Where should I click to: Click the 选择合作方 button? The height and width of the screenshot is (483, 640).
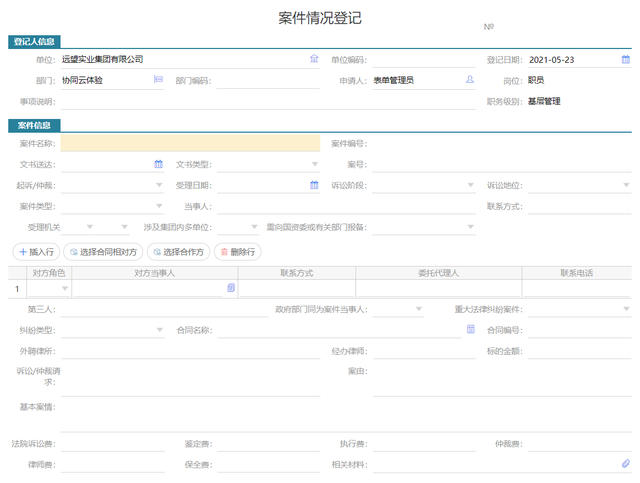178,252
